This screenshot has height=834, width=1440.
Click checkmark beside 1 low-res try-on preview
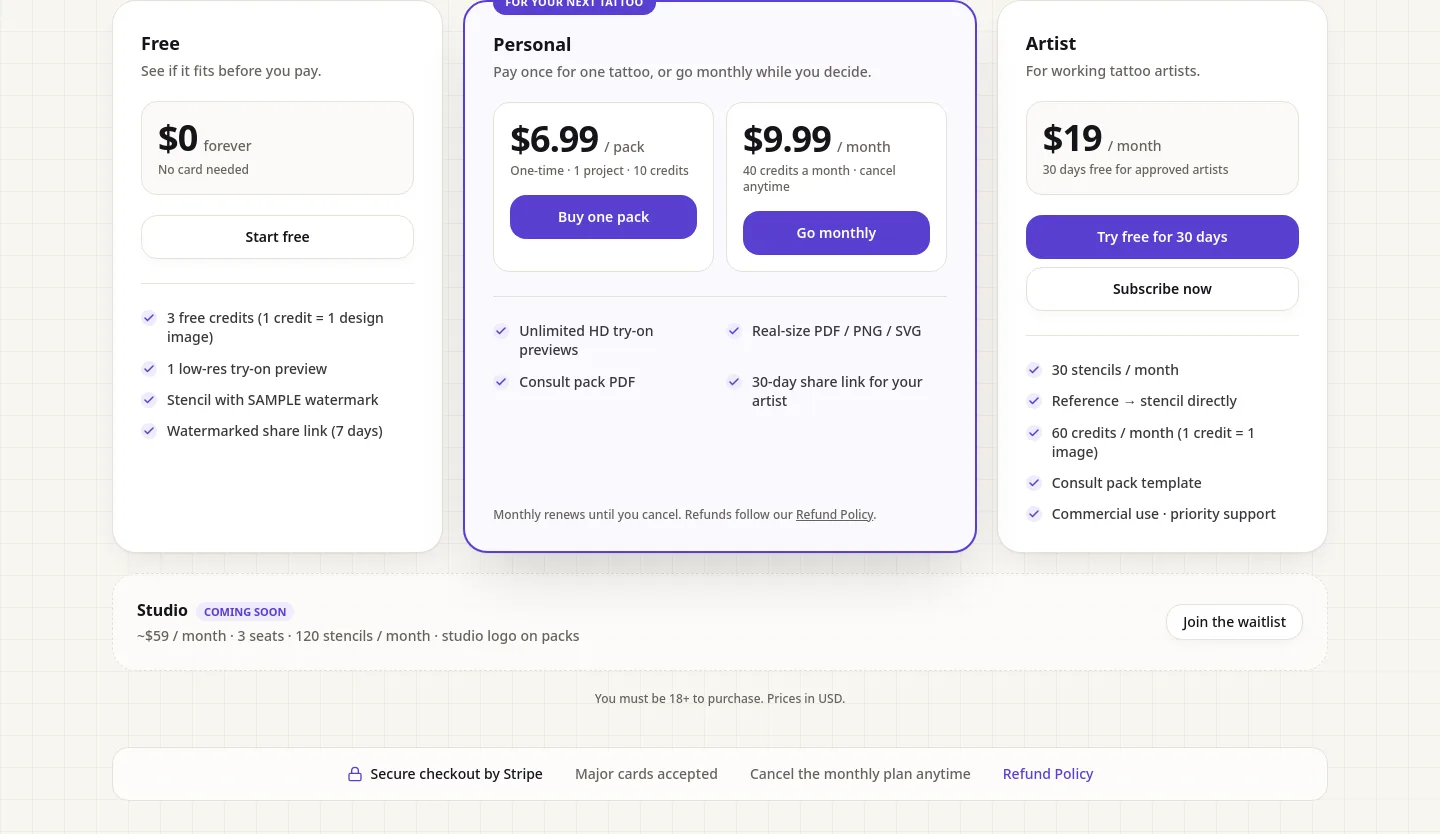pyautogui.click(x=149, y=369)
